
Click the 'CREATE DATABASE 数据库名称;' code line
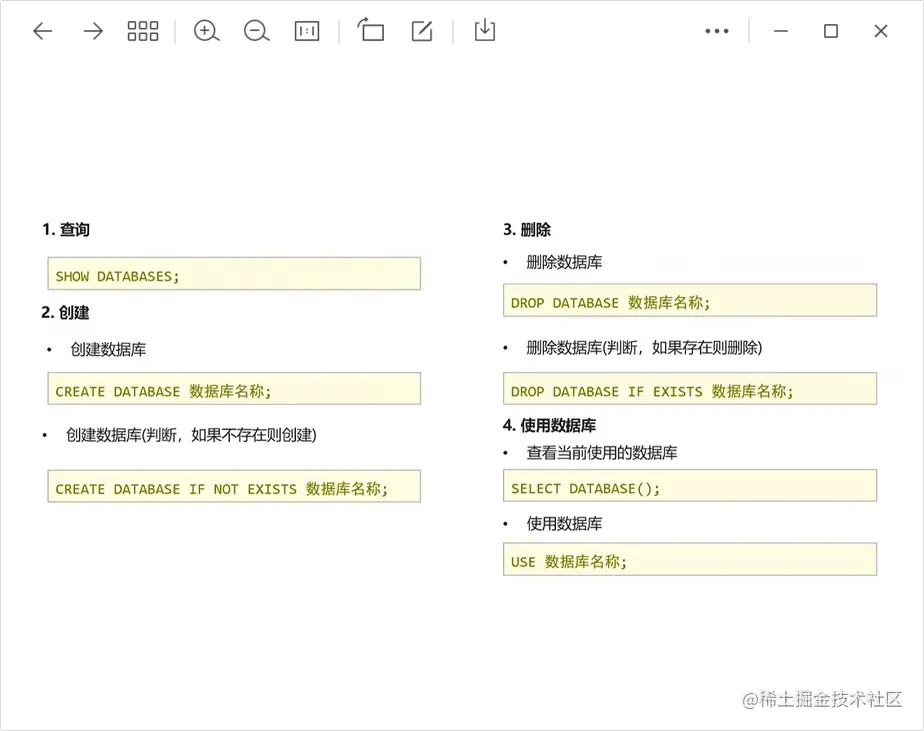click(234, 388)
